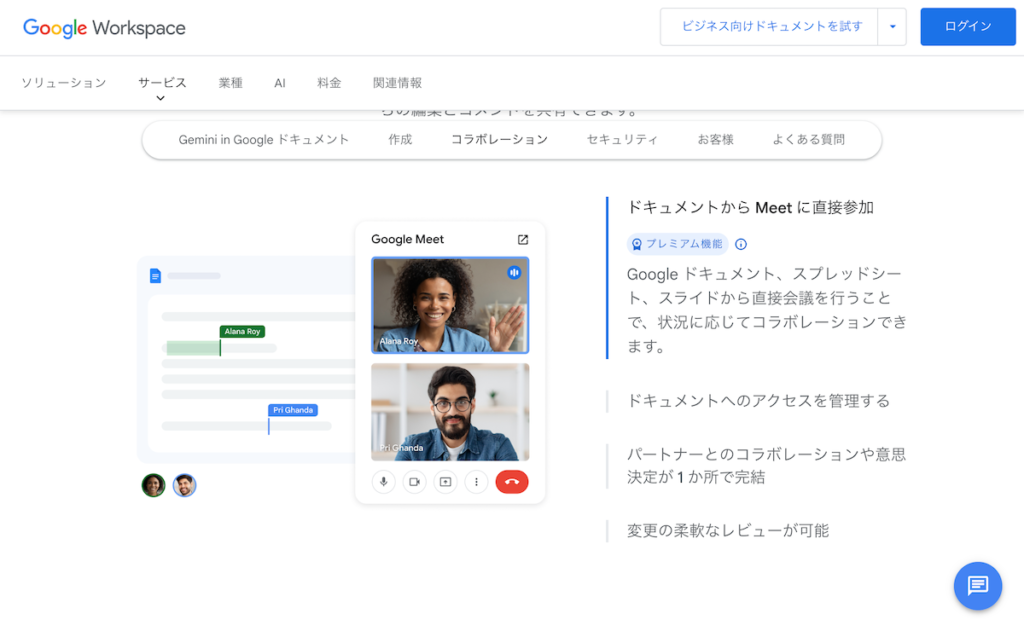Select the サービス navigation item

click(x=162, y=83)
